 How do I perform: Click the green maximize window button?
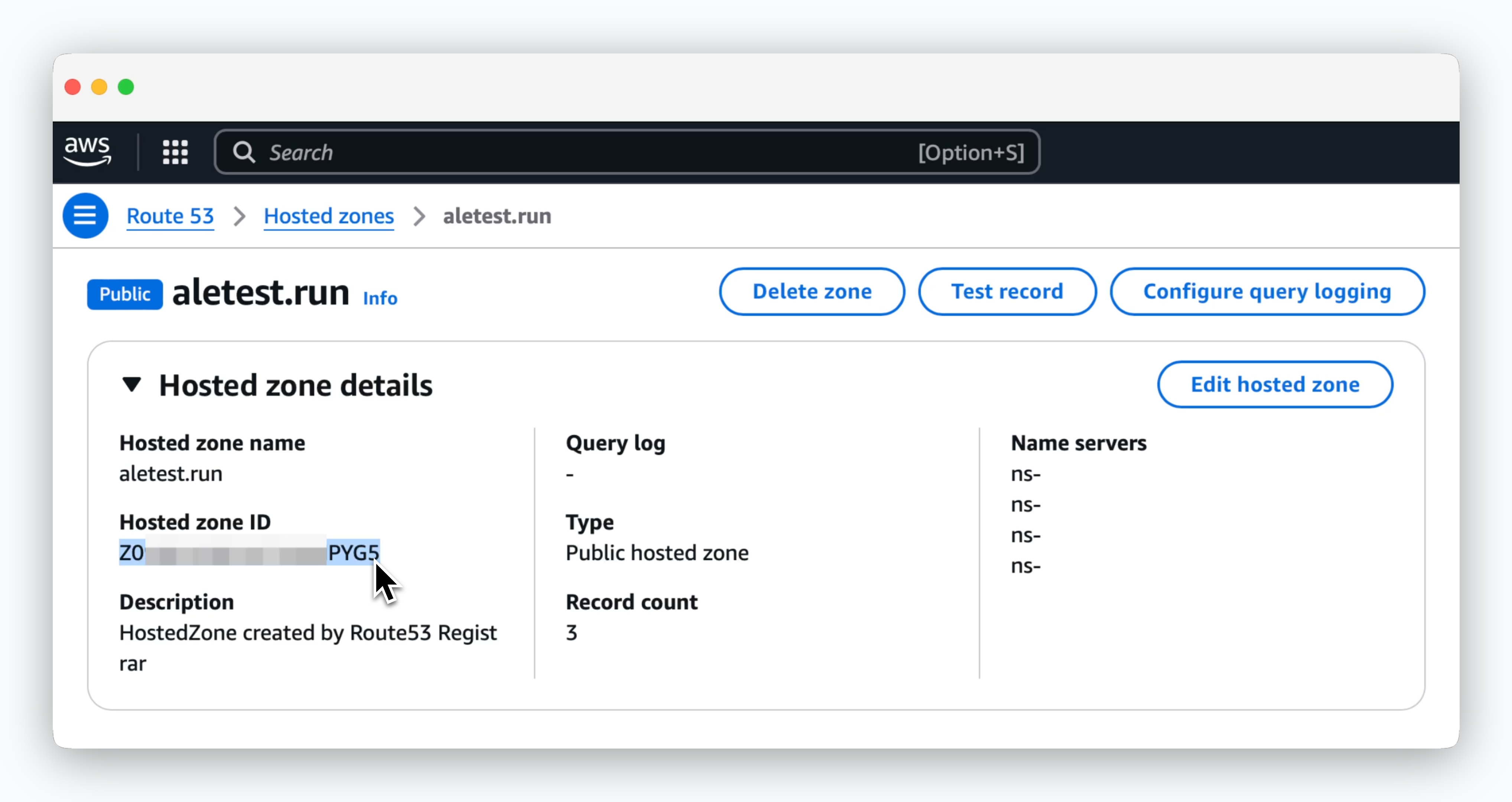click(126, 87)
